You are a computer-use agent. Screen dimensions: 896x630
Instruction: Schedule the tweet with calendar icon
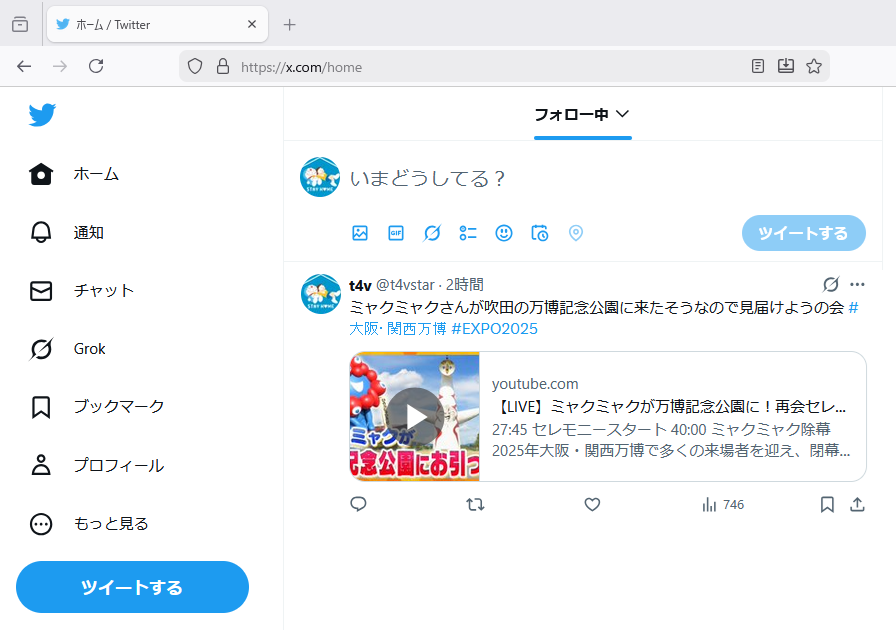[x=540, y=233]
